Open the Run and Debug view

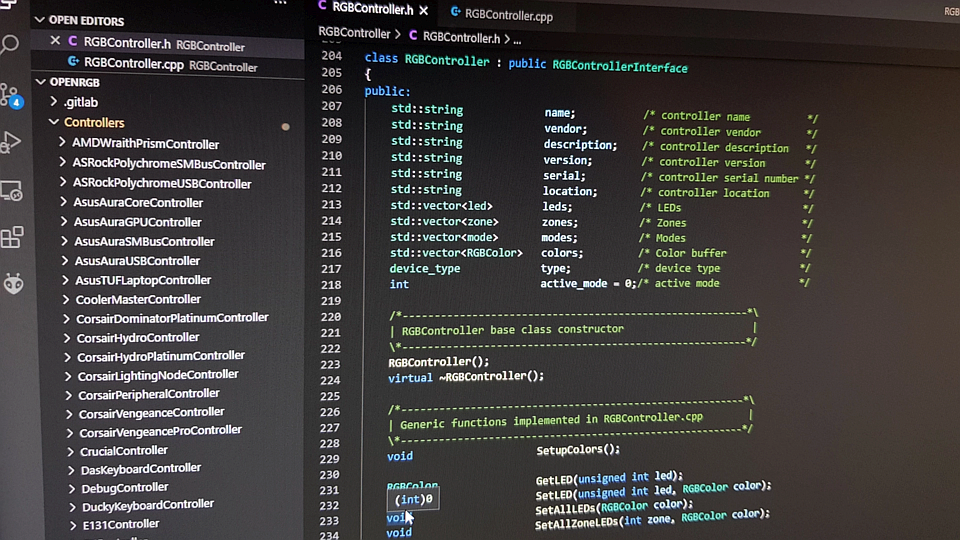click(10, 142)
